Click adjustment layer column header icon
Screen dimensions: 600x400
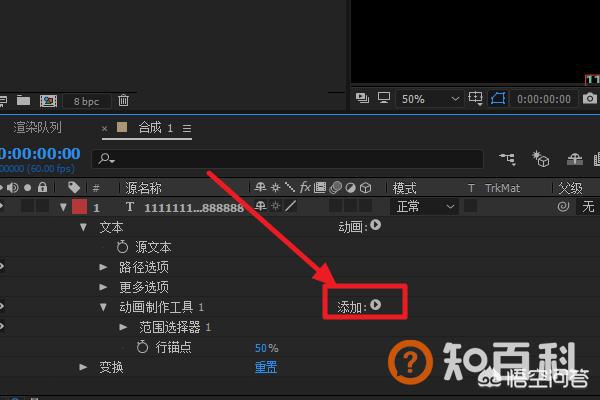pyautogui.click(x=351, y=188)
